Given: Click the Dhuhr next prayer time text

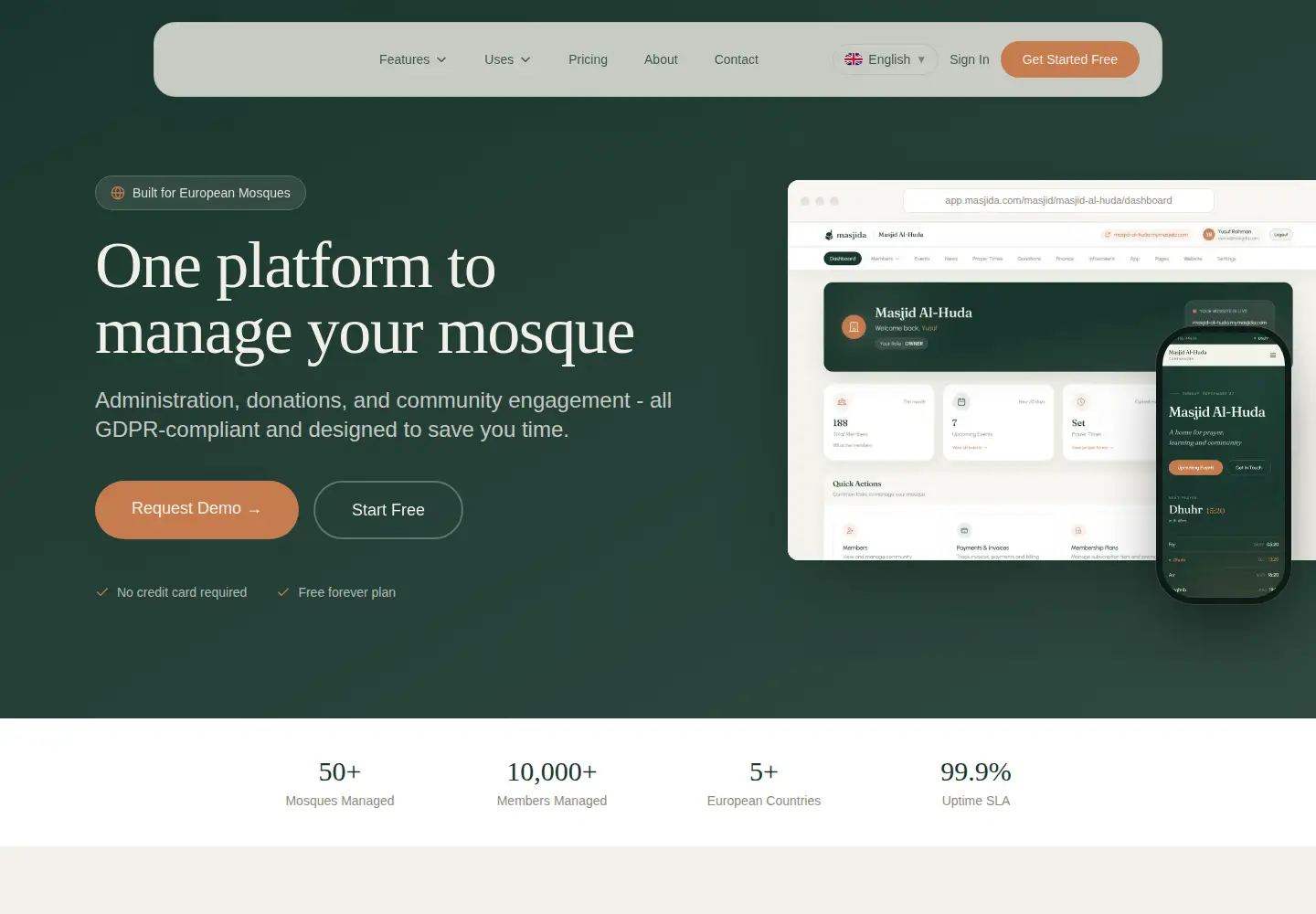Looking at the screenshot, I should [1197, 510].
